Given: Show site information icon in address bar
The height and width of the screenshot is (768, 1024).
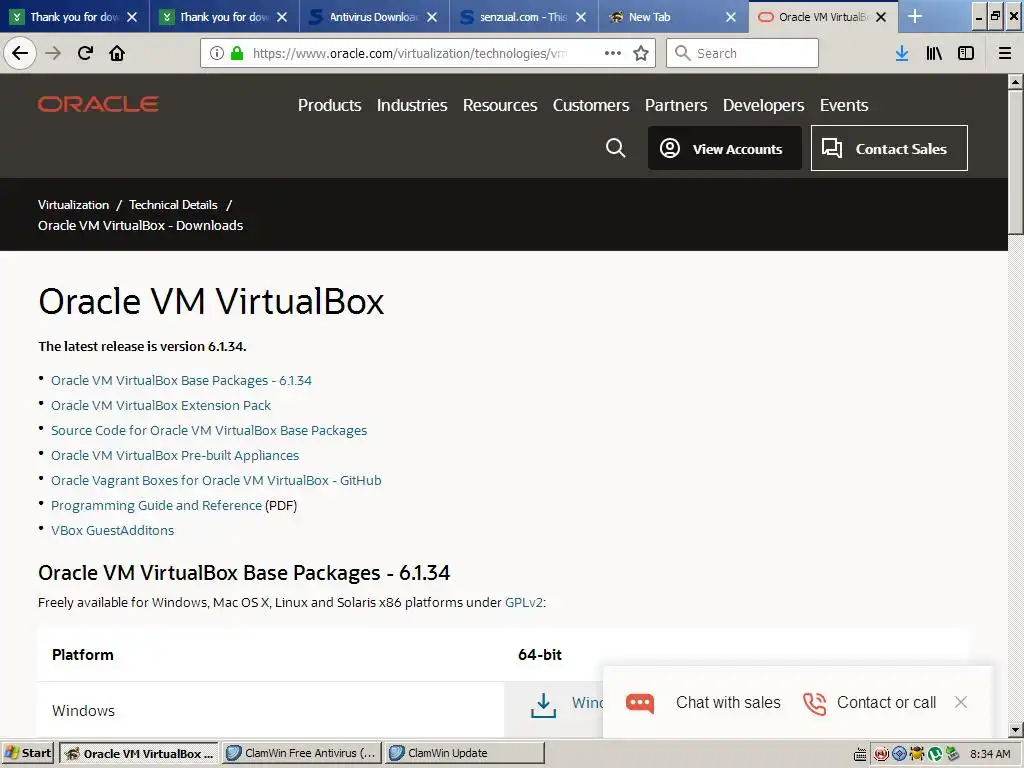Looking at the screenshot, I should (217, 53).
